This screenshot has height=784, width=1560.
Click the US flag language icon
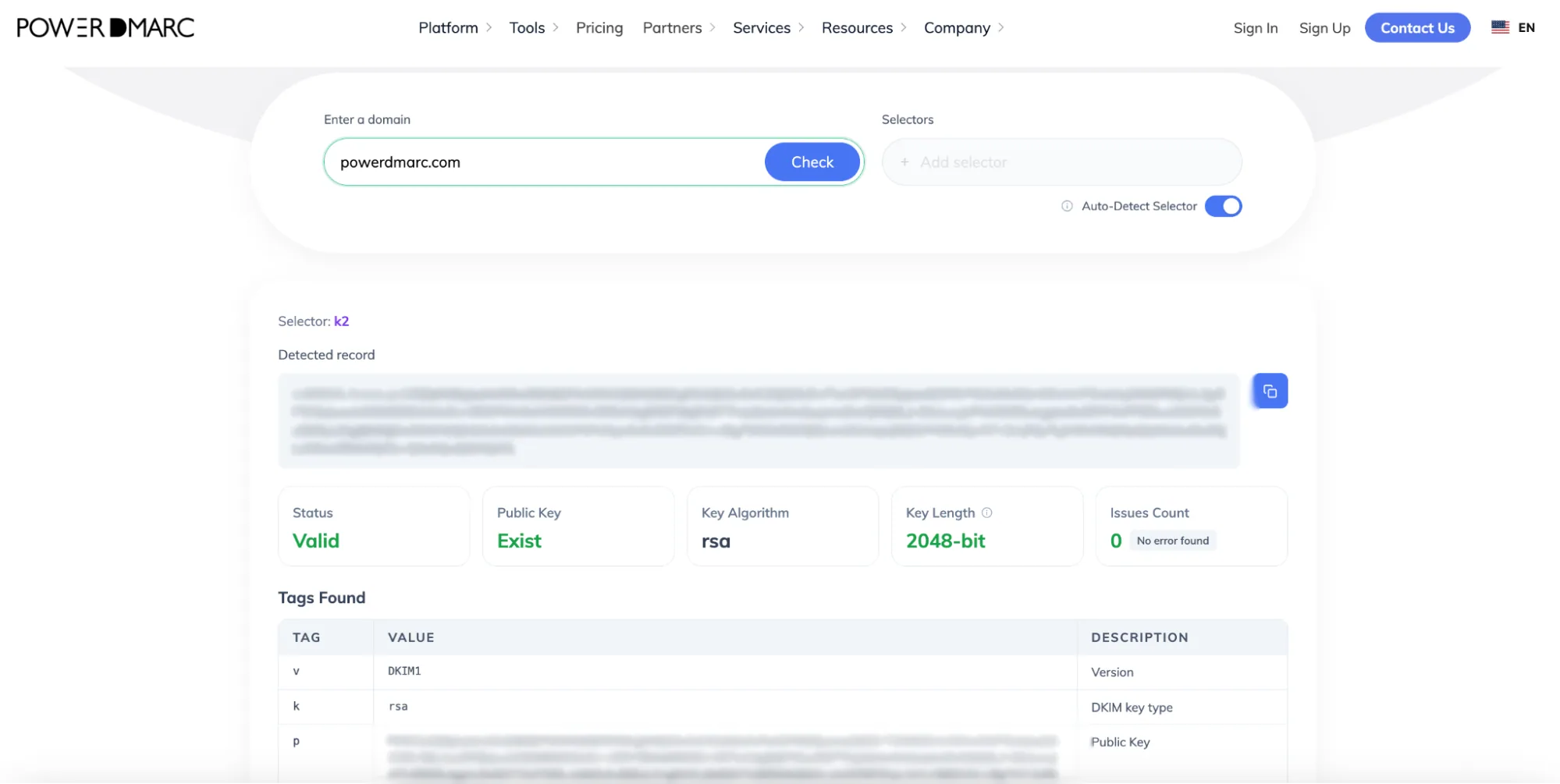(x=1500, y=27)
